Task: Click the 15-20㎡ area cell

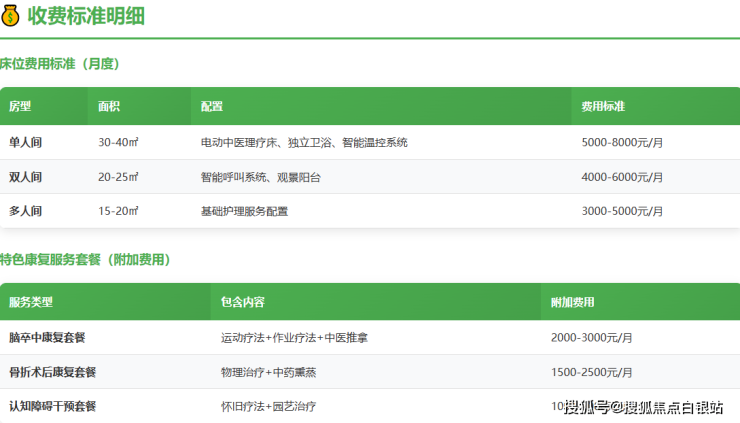Action: pyautogui.click(x=118, y=211)
